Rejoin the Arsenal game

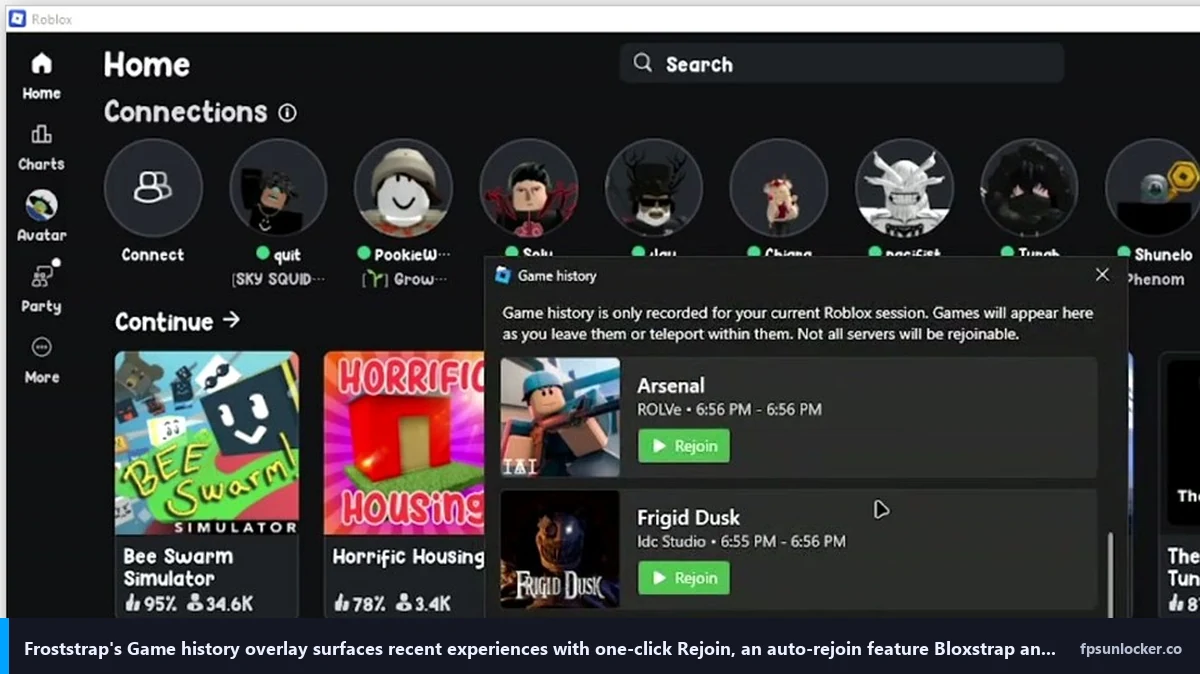tap(684, 446)
